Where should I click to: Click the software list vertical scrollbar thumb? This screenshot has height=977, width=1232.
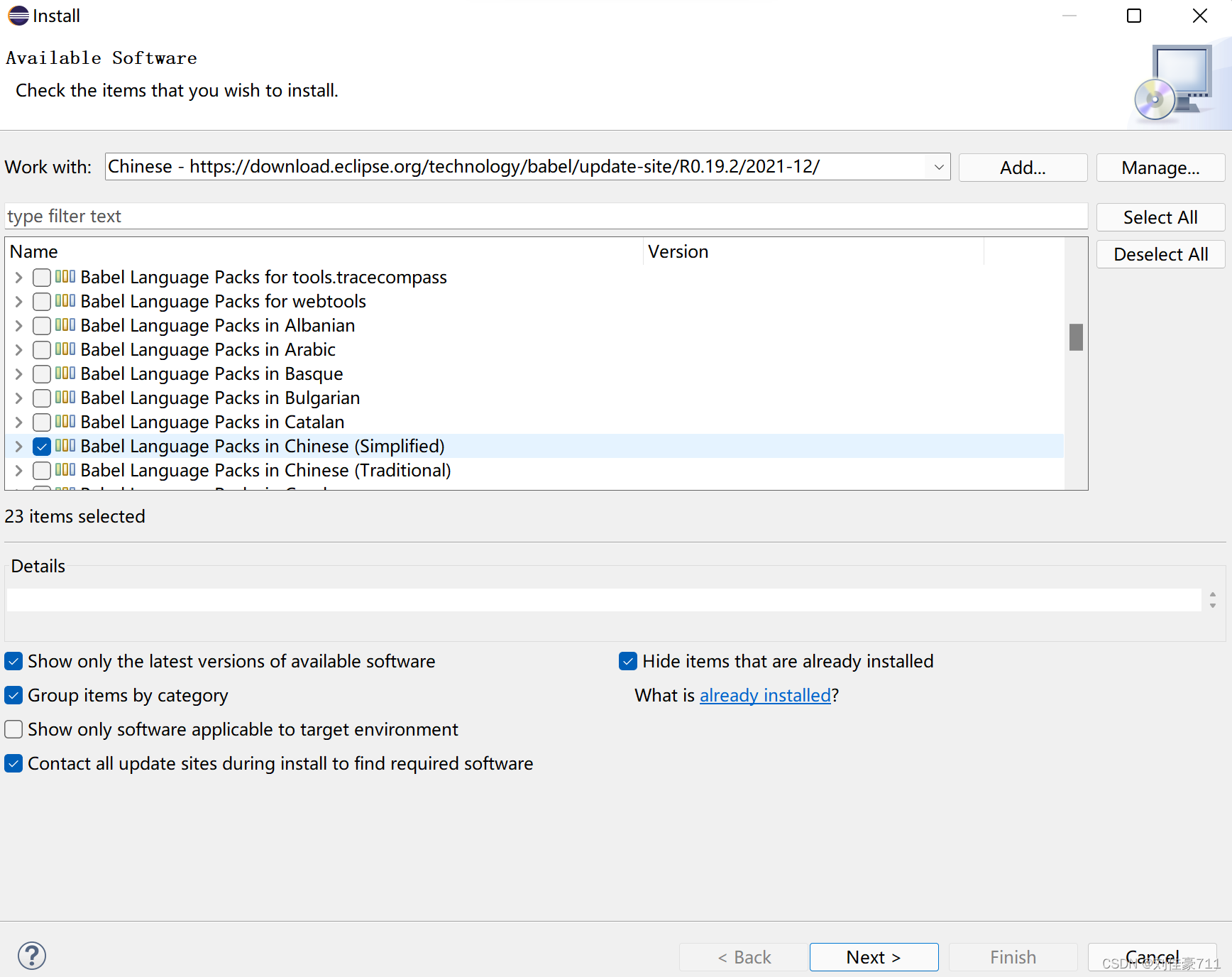pos(1076,337)
